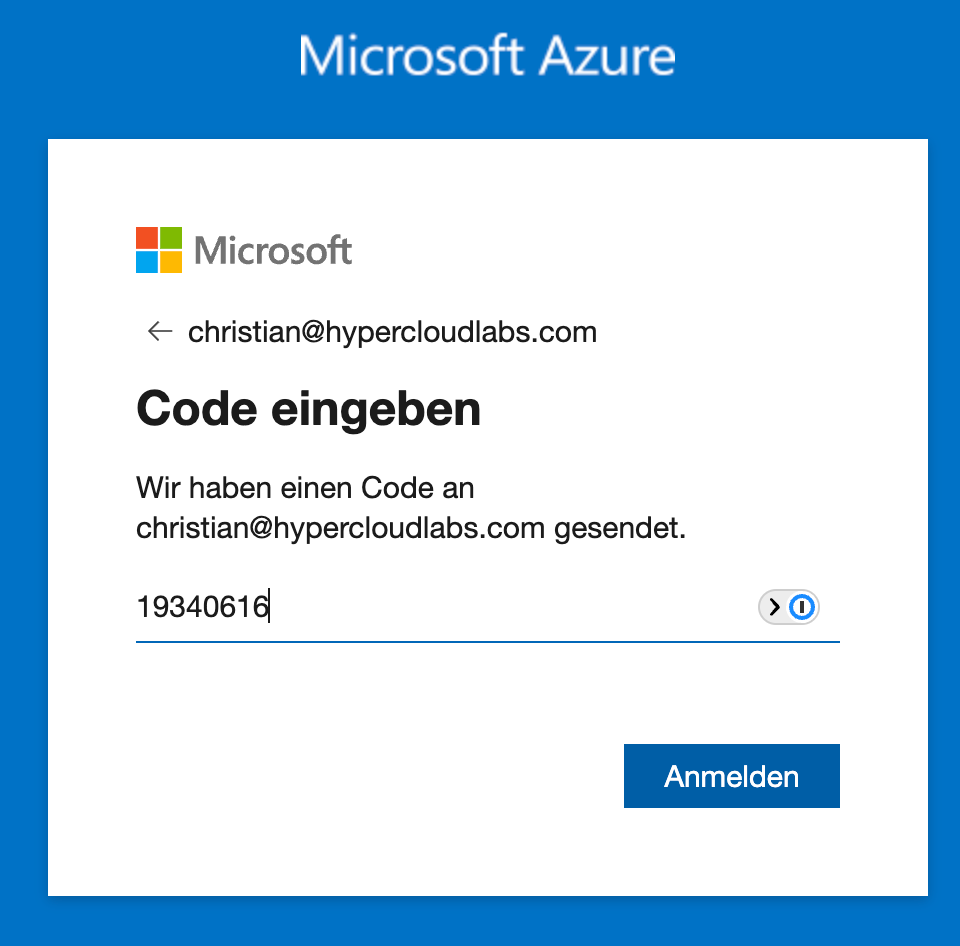Open the 1Password autofill icon
Image resolution: width=960 pixels, height=946 pixels.
pos(802,607)
